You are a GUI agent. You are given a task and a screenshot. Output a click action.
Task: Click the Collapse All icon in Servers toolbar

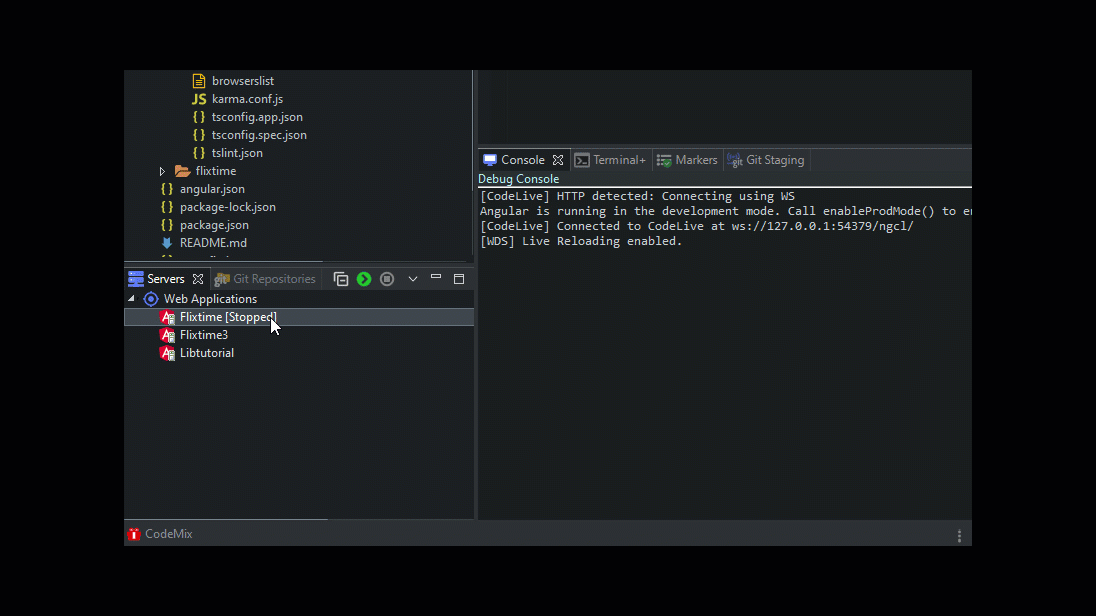coord(340,279)
